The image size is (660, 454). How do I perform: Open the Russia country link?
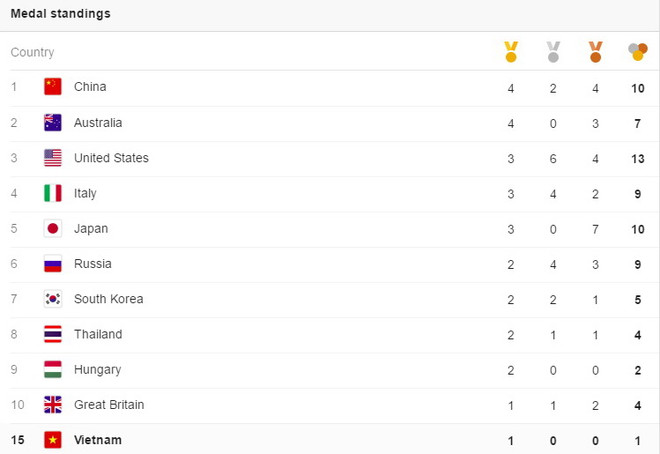tap(93, 264)
